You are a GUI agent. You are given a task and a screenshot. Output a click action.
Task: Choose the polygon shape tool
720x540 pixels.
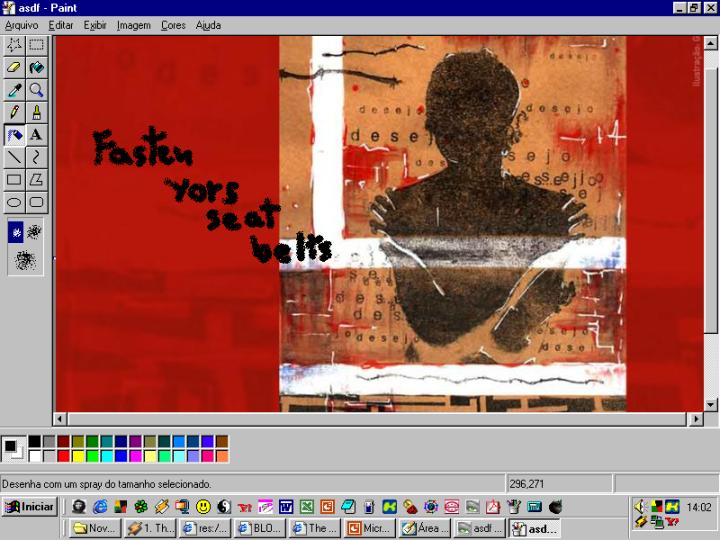36,180
